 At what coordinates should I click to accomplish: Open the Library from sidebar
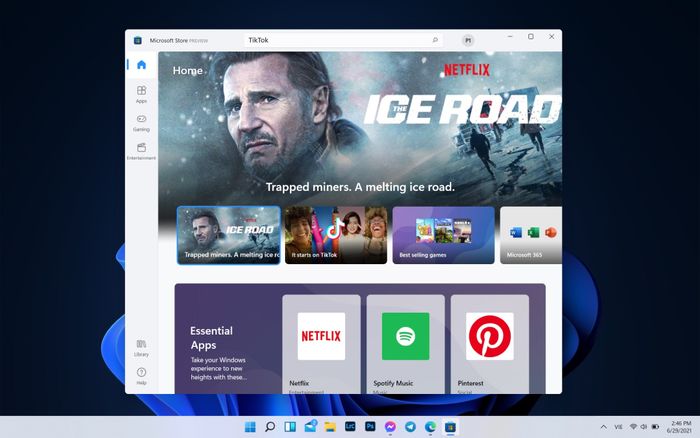click(142, 348)
